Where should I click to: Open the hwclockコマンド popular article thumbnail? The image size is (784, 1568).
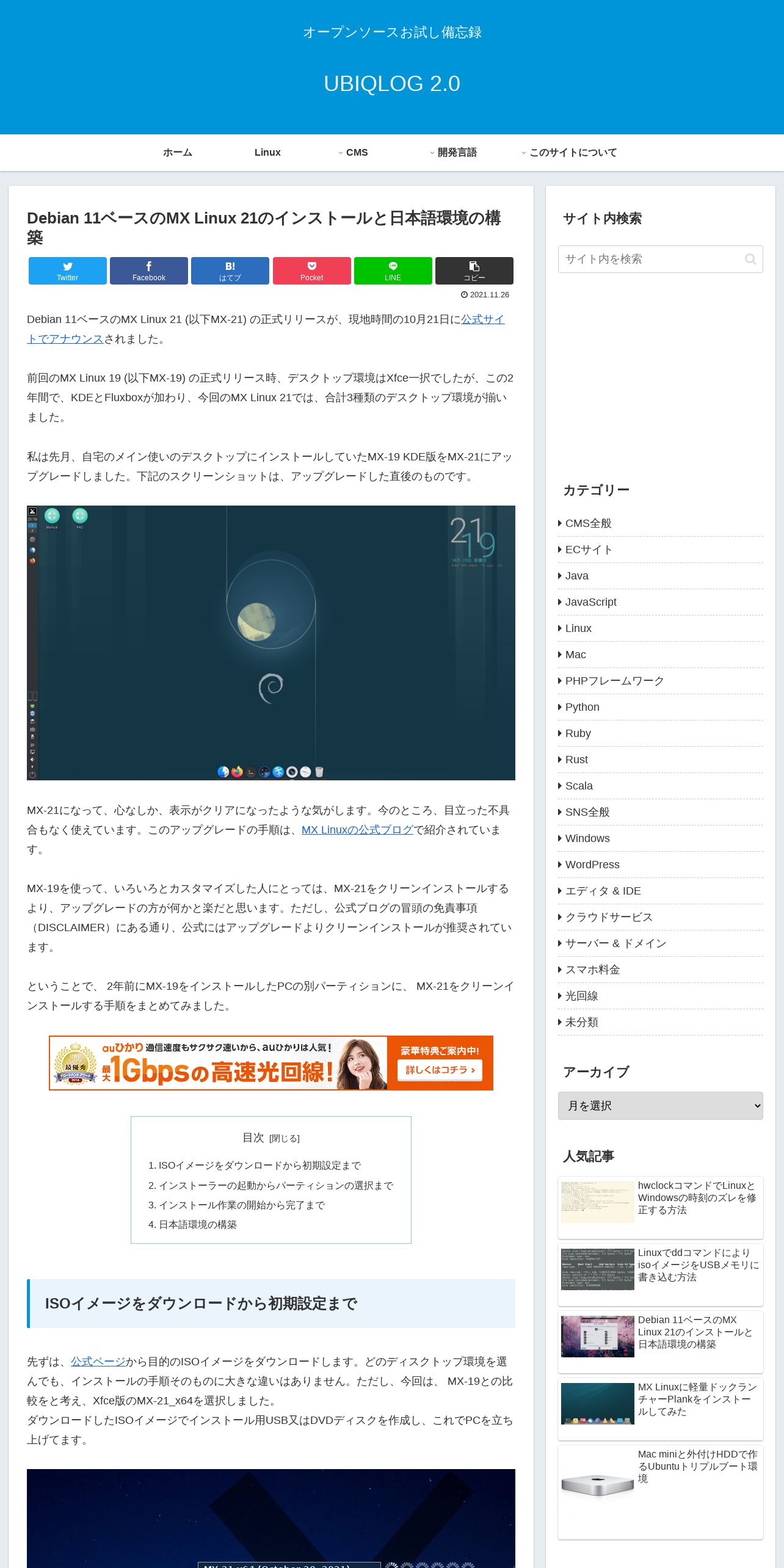pos(598,1202)
